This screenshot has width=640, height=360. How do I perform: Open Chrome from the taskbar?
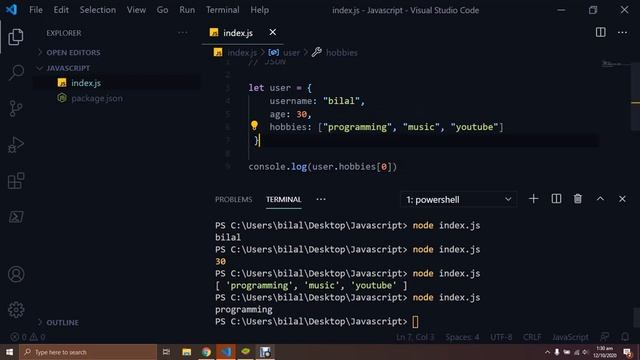(206, 352)
